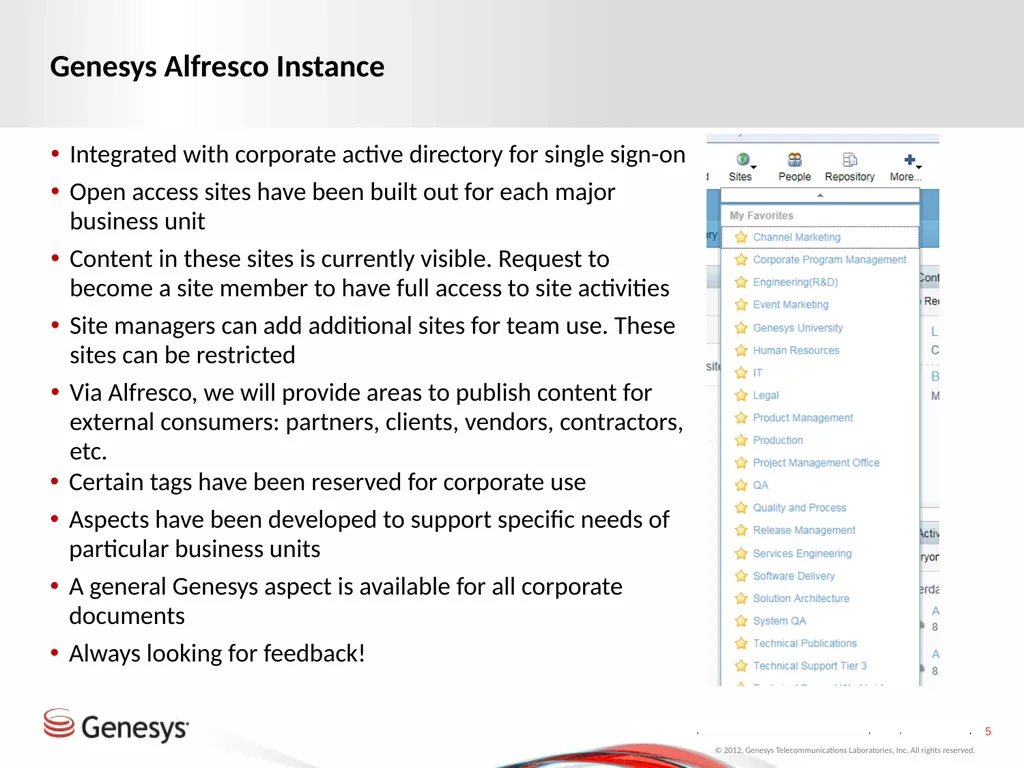Click star icon beside Technical Publications
The image size is (1024, 768).
tap(741, 643)
